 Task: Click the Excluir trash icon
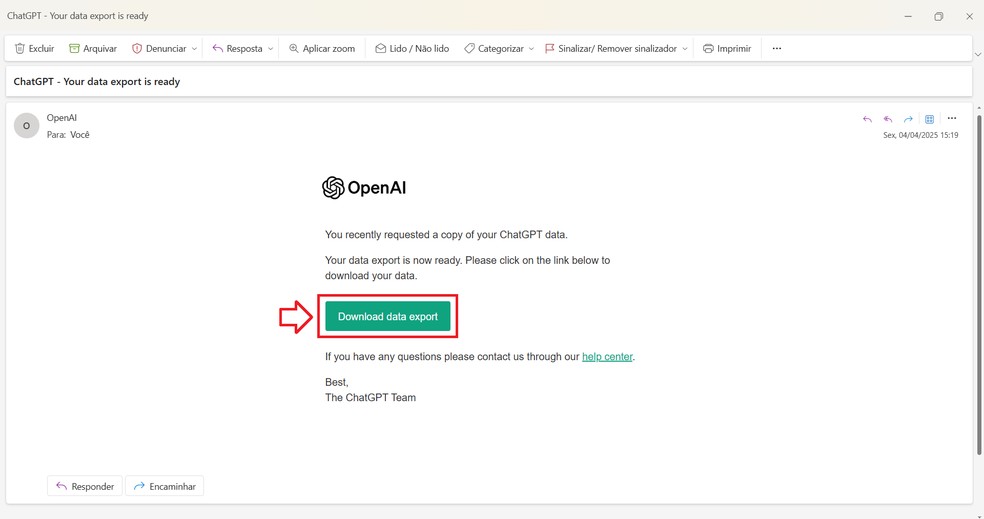click(20, 48)
